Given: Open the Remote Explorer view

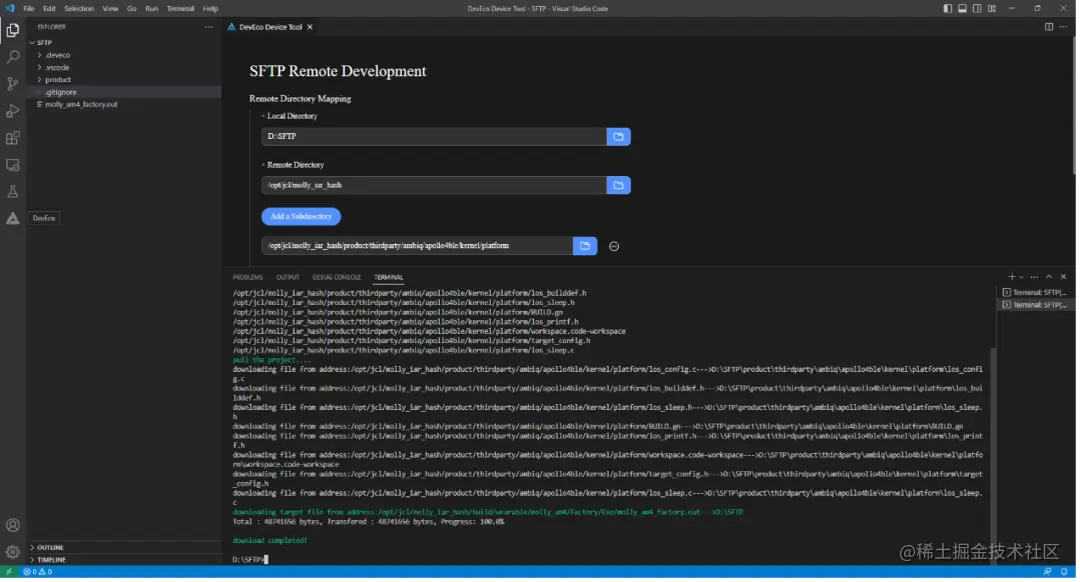Looking at the screenshot, I should coord(12,165).
